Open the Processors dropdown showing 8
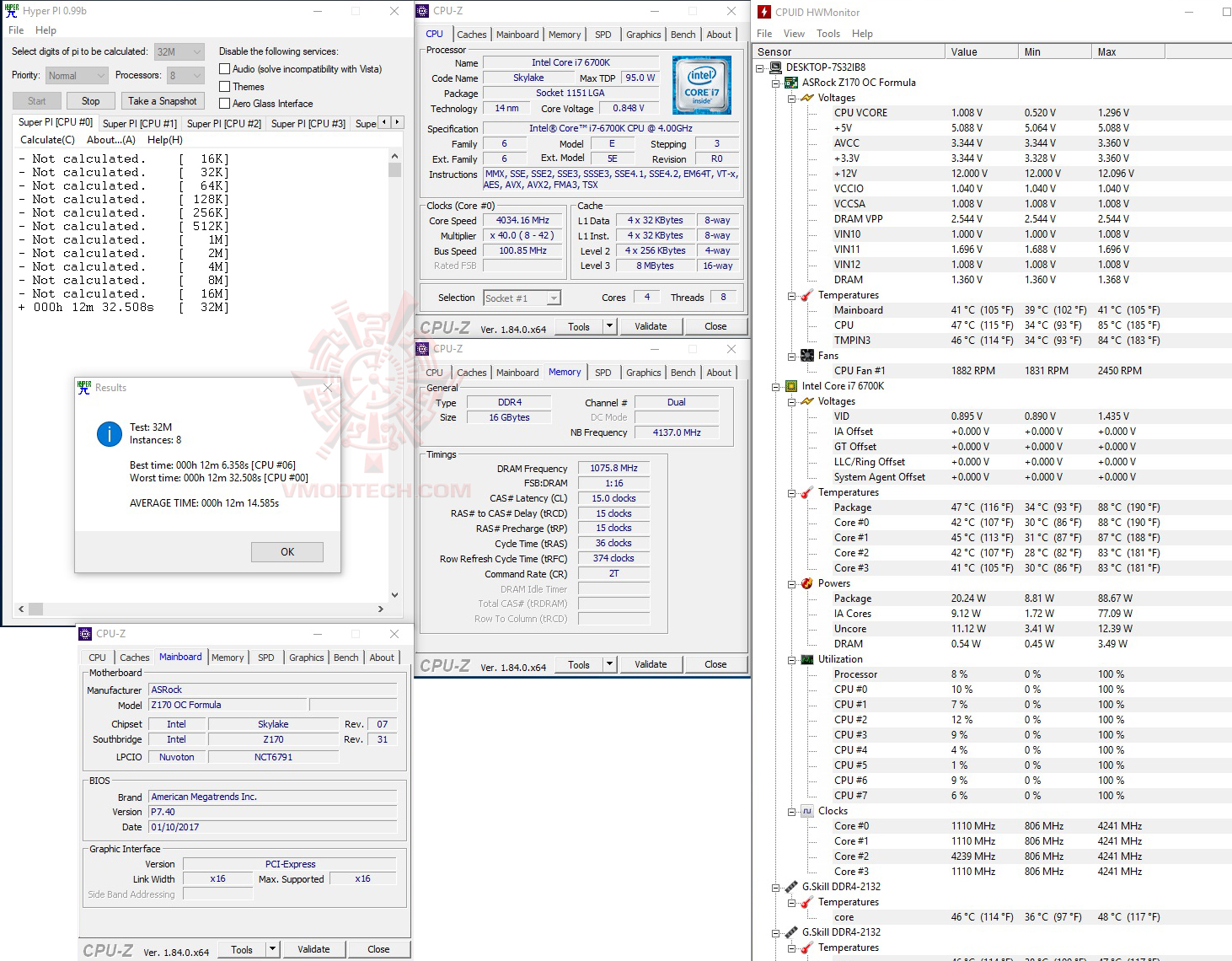This screenshot has height=961, width=1232. [185, 75]
